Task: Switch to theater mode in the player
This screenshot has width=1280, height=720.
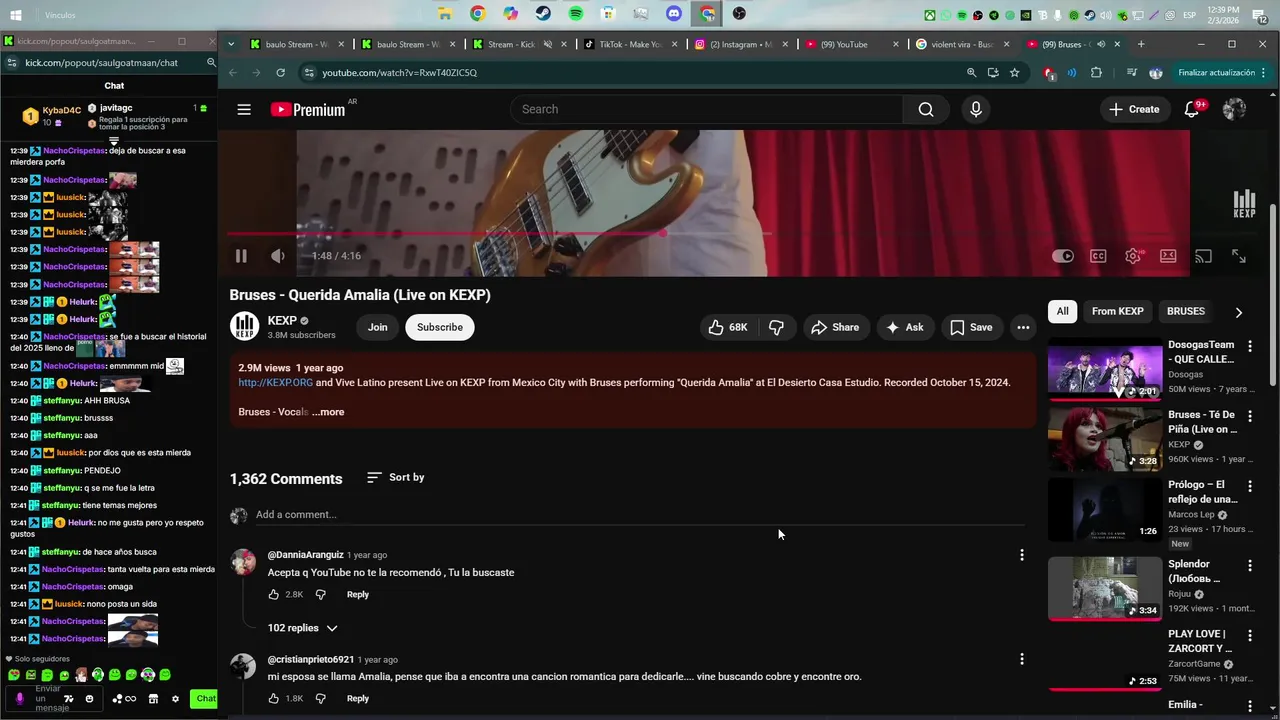Action: pos(1168,256)
